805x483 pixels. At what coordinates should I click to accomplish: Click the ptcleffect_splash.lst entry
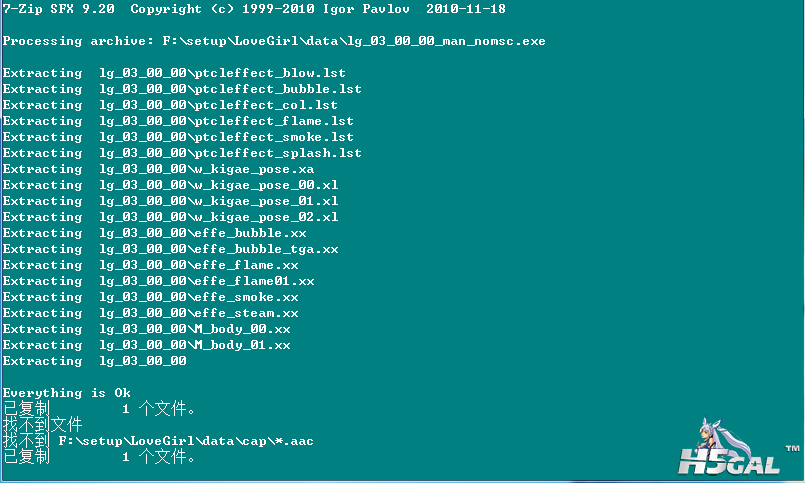182,152
